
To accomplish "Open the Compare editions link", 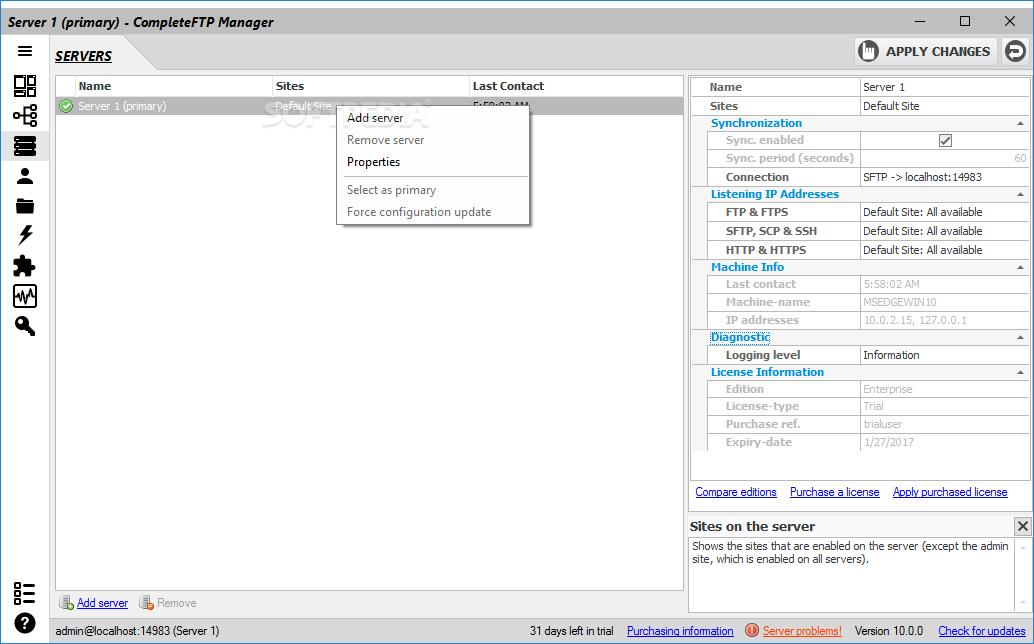I will click(x=736, y=492).
